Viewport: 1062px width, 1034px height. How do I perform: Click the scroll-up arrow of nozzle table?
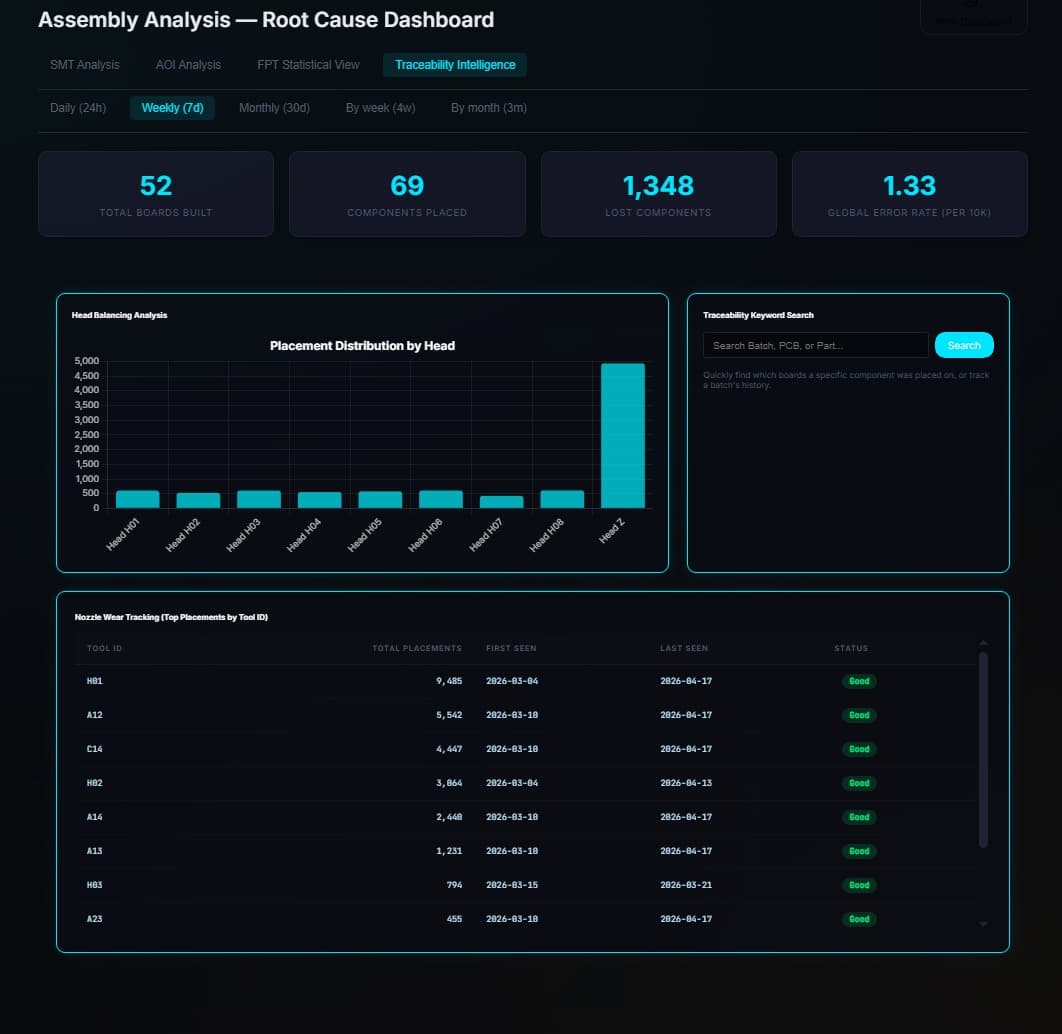[983, 643]
